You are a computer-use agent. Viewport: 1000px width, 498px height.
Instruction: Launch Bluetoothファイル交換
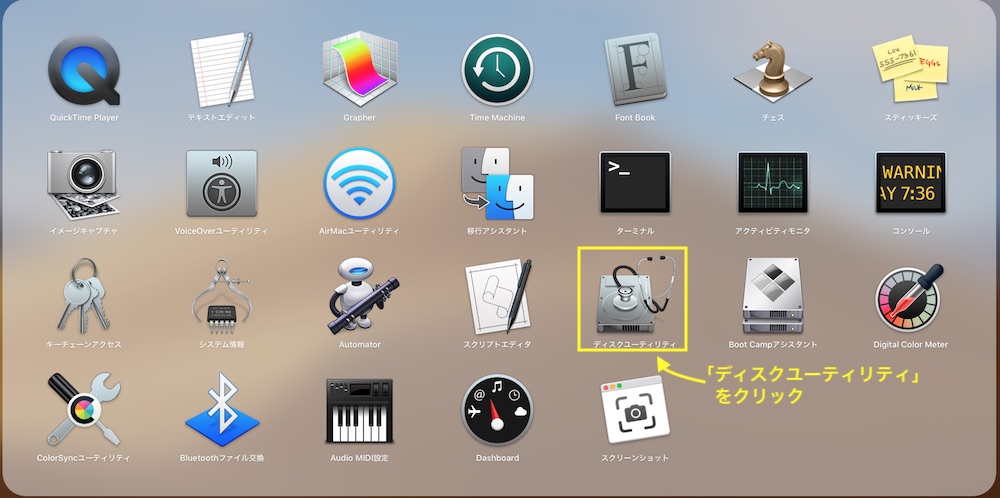click(x=222, y=409)
